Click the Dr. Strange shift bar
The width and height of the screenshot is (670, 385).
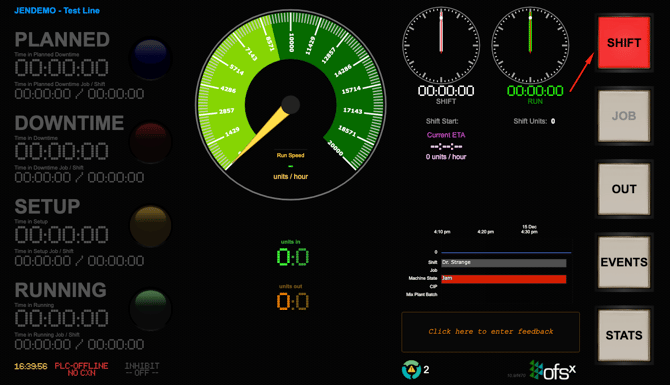504,262
